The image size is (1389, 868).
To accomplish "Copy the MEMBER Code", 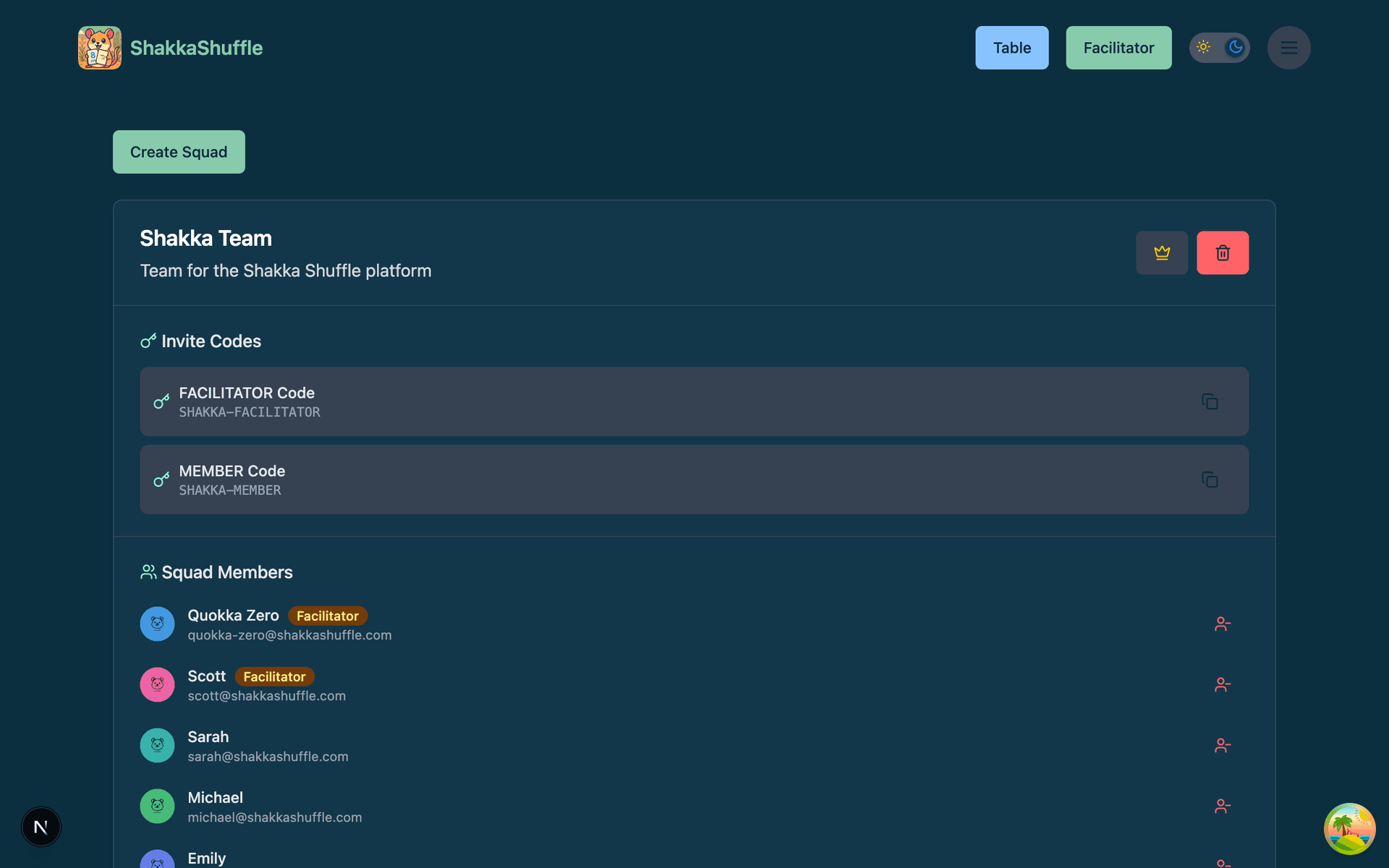I will click(1210, 480).
